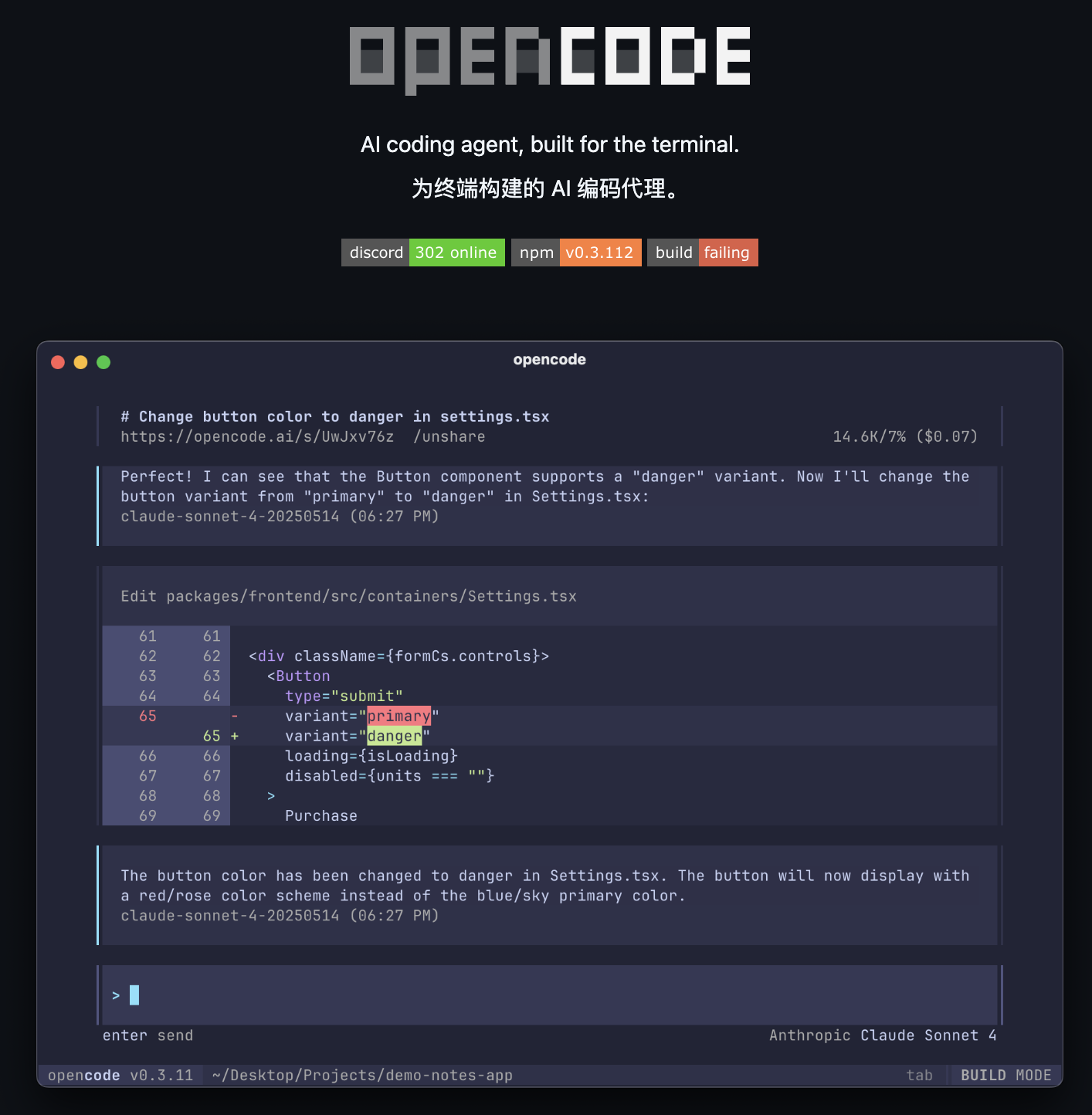Click the yellow minimize traffic light
Screen dimensions: 1092x1115
click(x=80, y=361)
